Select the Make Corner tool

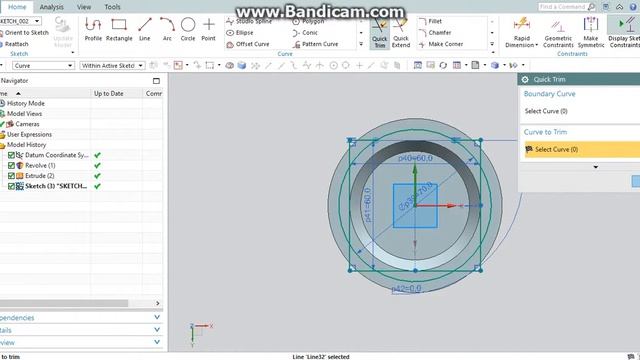[x=441, y=44]
